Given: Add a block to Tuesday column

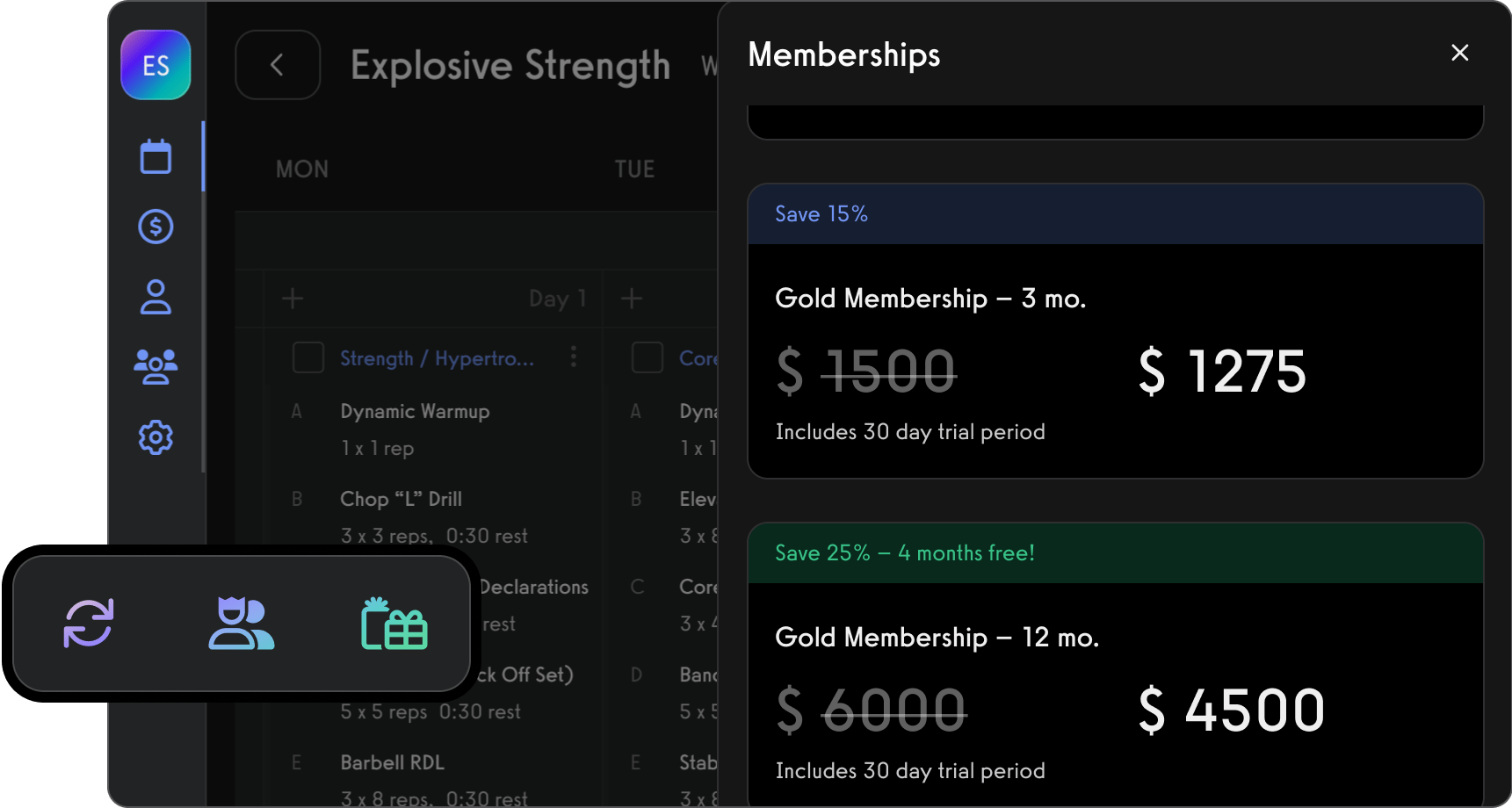Looking at the screenshot, I should pos(632,299).
